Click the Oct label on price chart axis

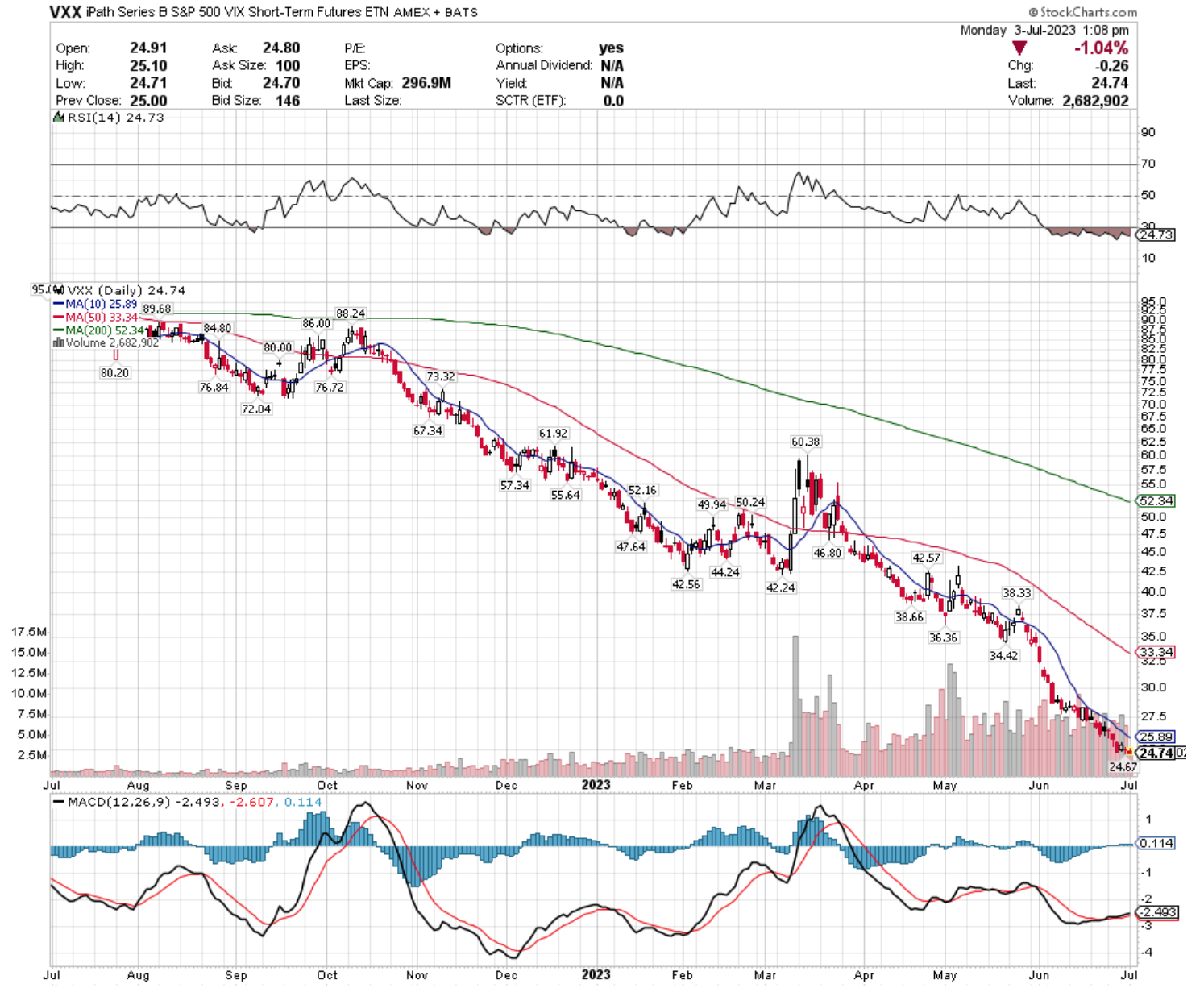click(x=327, y=785)
